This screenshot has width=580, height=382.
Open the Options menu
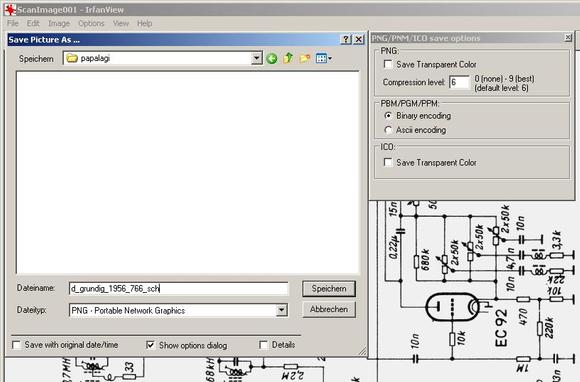pyautogui.click(x=91, y=23)
